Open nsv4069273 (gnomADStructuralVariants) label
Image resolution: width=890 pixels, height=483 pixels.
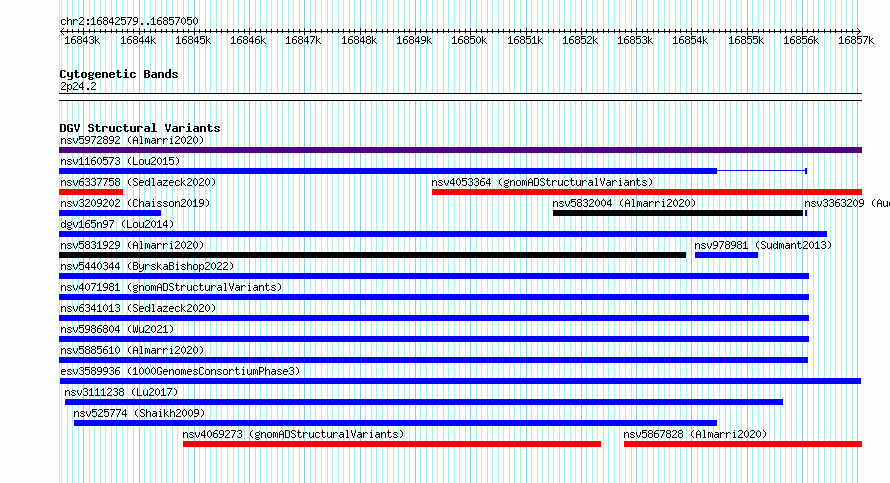click(293, 434)
